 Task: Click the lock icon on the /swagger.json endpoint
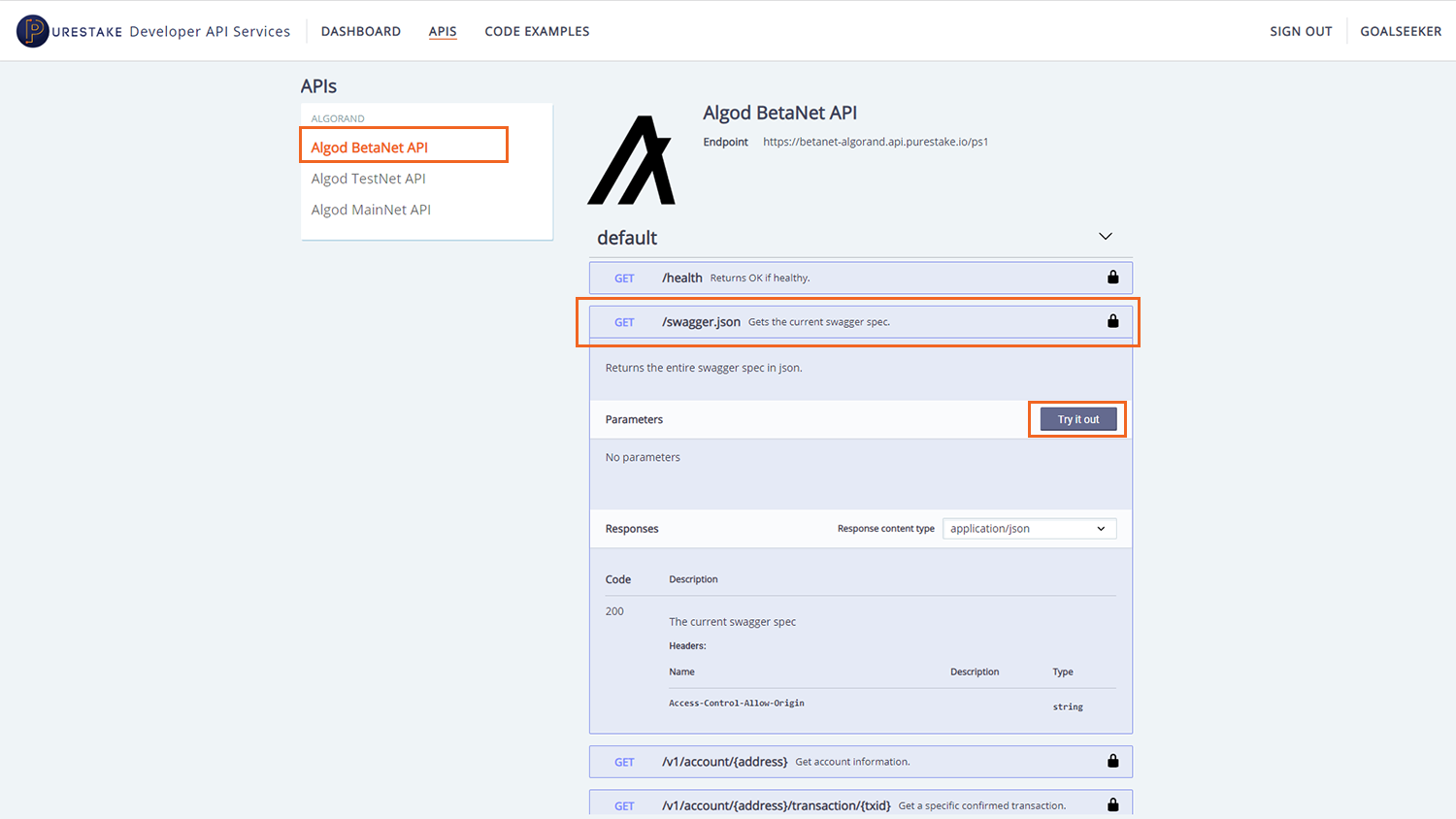pyautogui.click(x=1112, y=320)
